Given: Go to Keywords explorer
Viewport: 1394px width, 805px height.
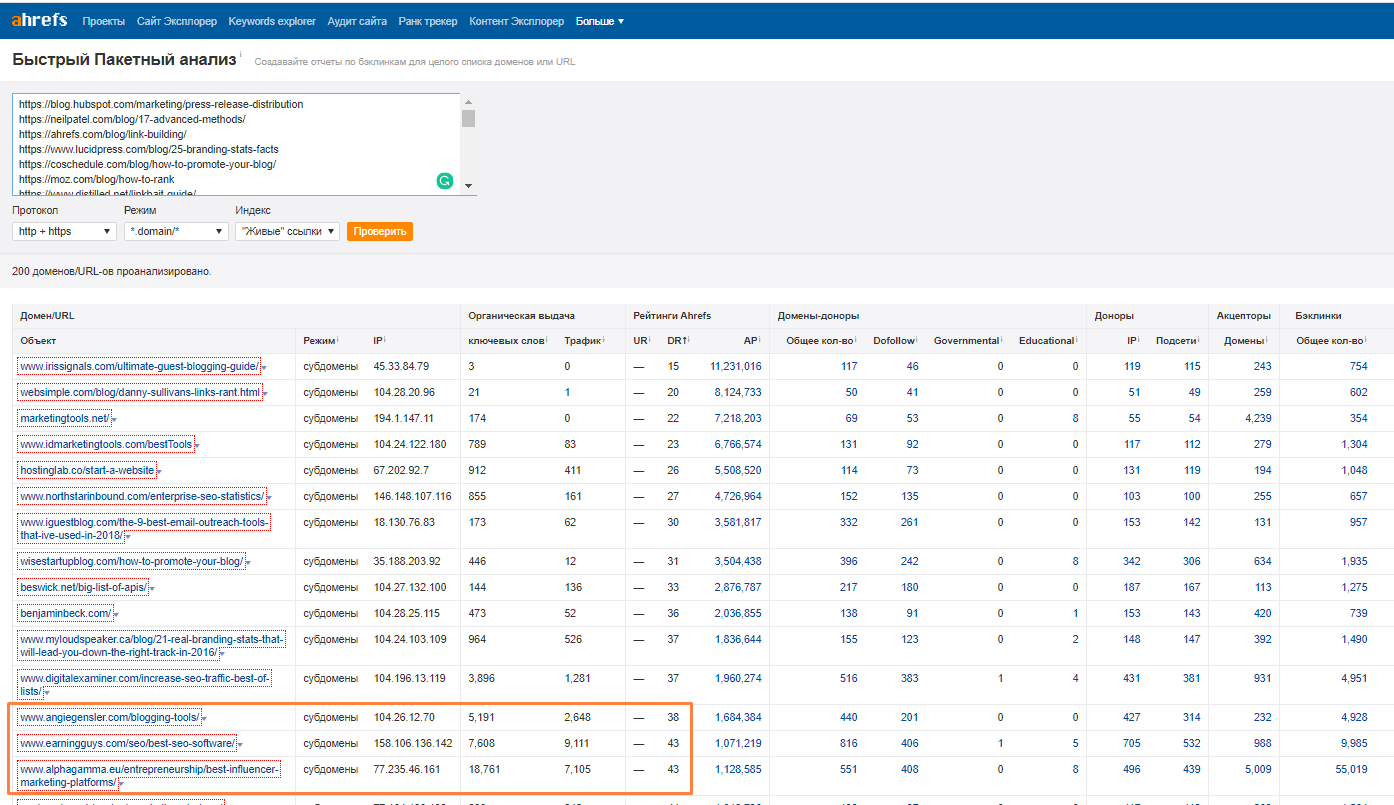Looking at the screenshot, I should 272,21.
